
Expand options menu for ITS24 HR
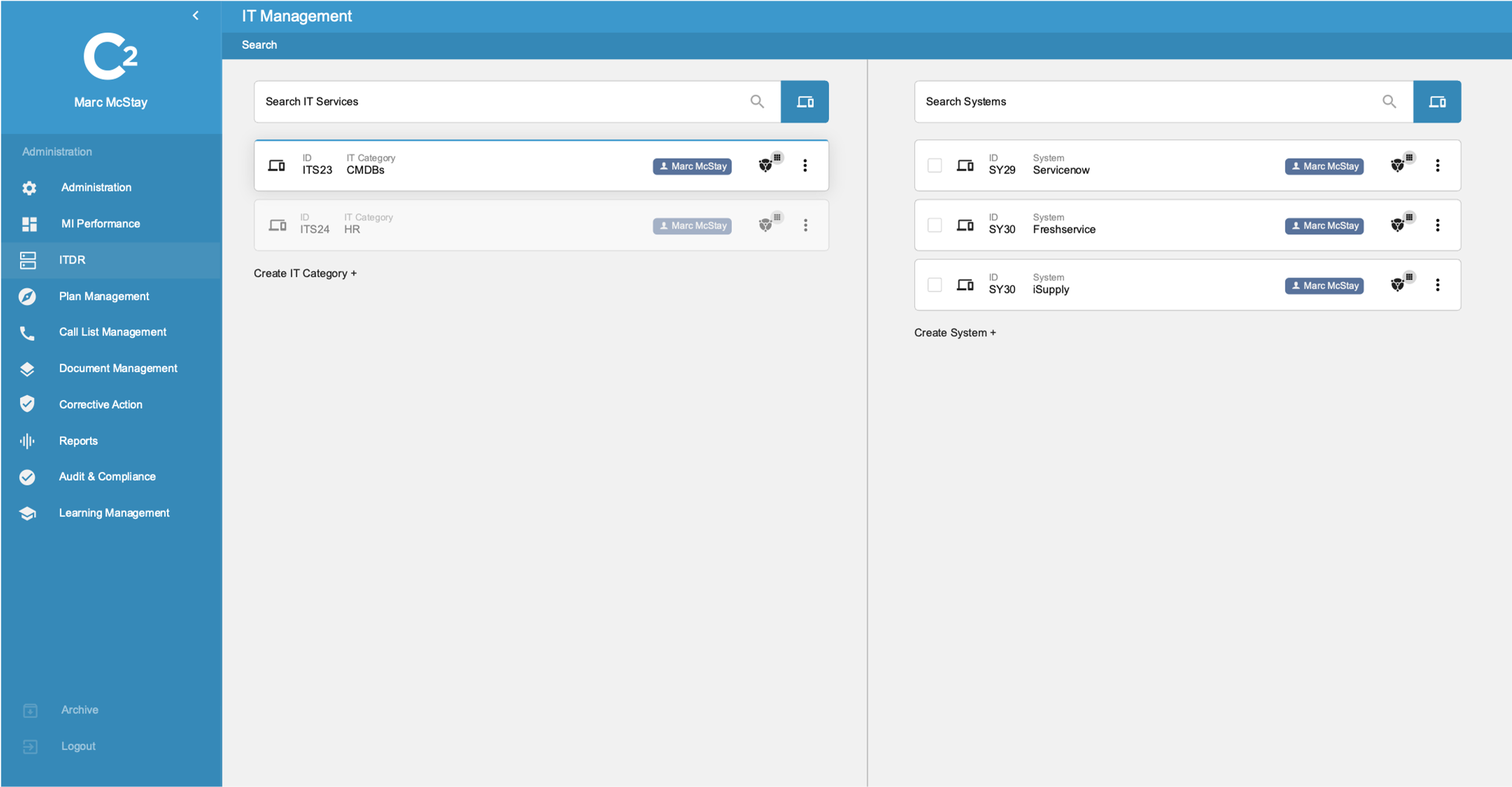point(805,224)
